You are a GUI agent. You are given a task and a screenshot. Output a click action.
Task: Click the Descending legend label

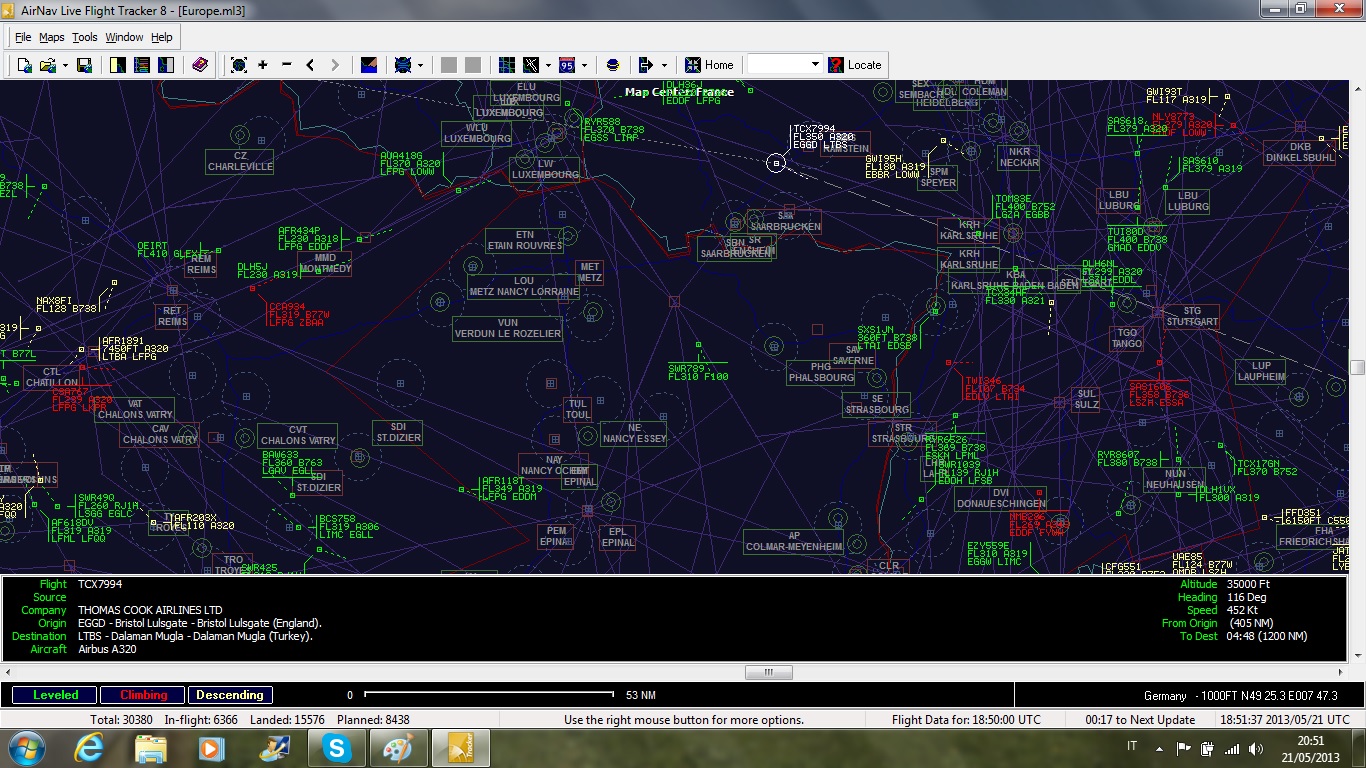[230, 695]
